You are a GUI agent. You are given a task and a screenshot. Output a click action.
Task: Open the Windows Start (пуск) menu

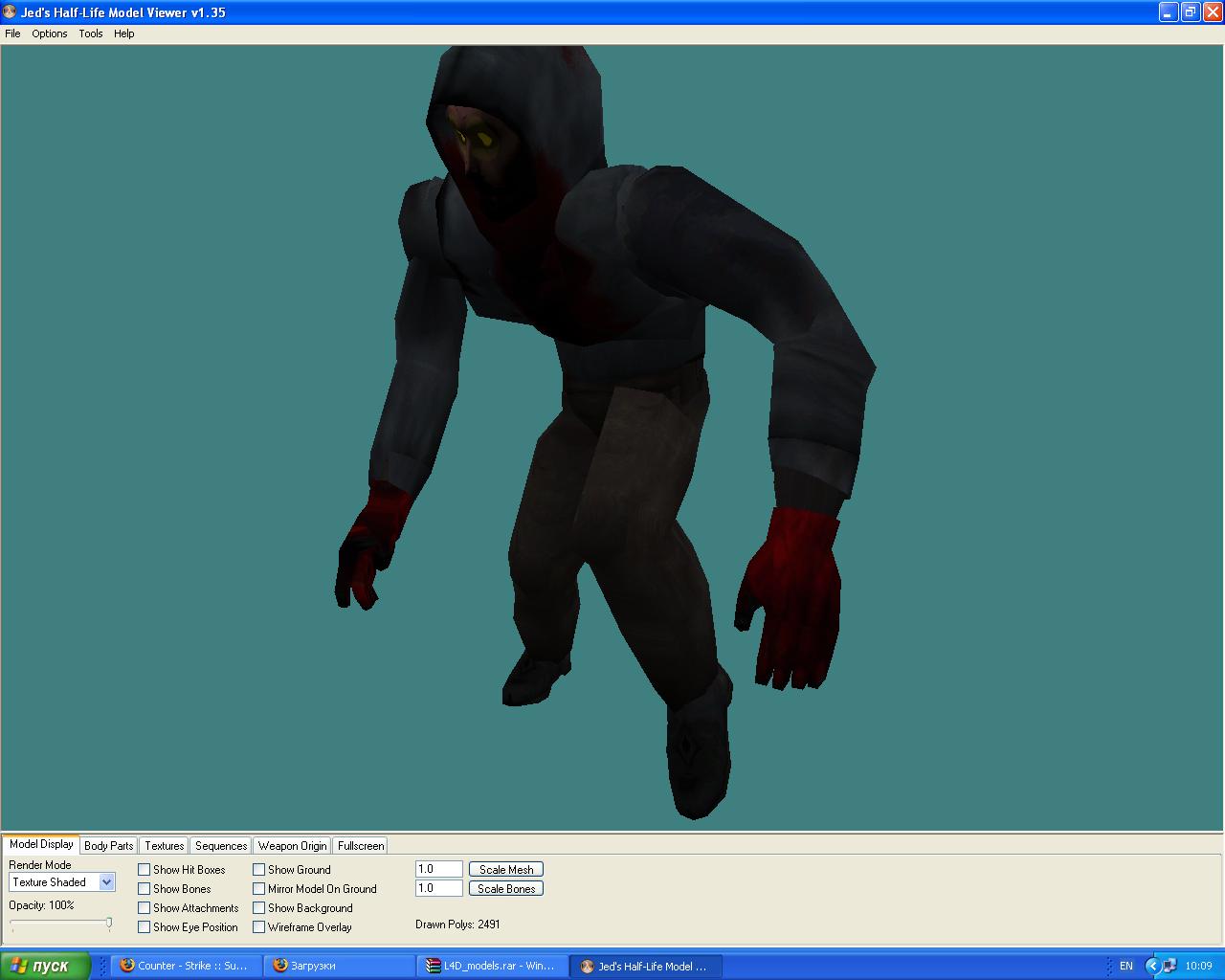point(45,966)
